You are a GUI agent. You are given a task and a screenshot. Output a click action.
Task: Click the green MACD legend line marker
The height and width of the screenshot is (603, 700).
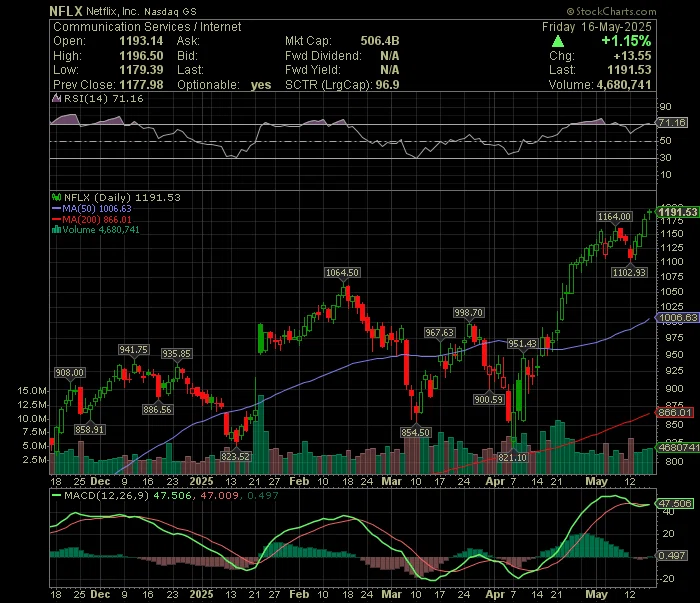click(x=56, y=495)
